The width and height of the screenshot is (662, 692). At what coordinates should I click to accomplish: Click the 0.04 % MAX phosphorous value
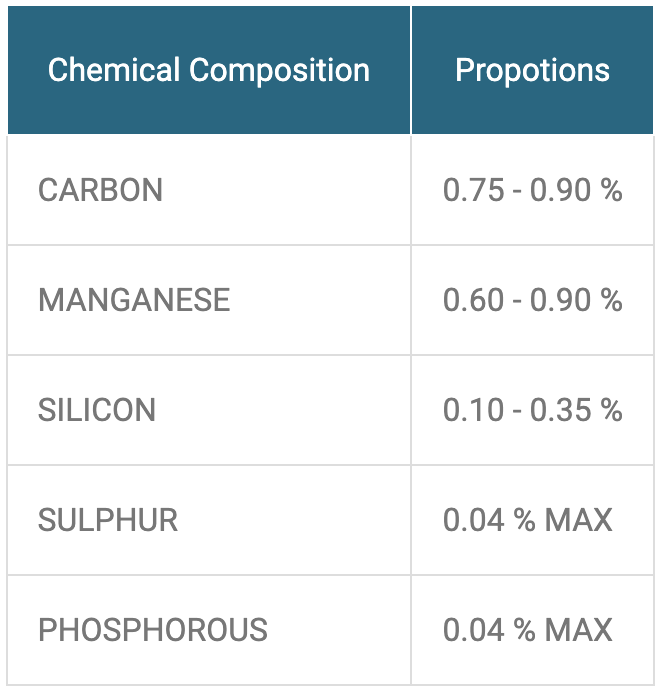[x=527, y=630]
